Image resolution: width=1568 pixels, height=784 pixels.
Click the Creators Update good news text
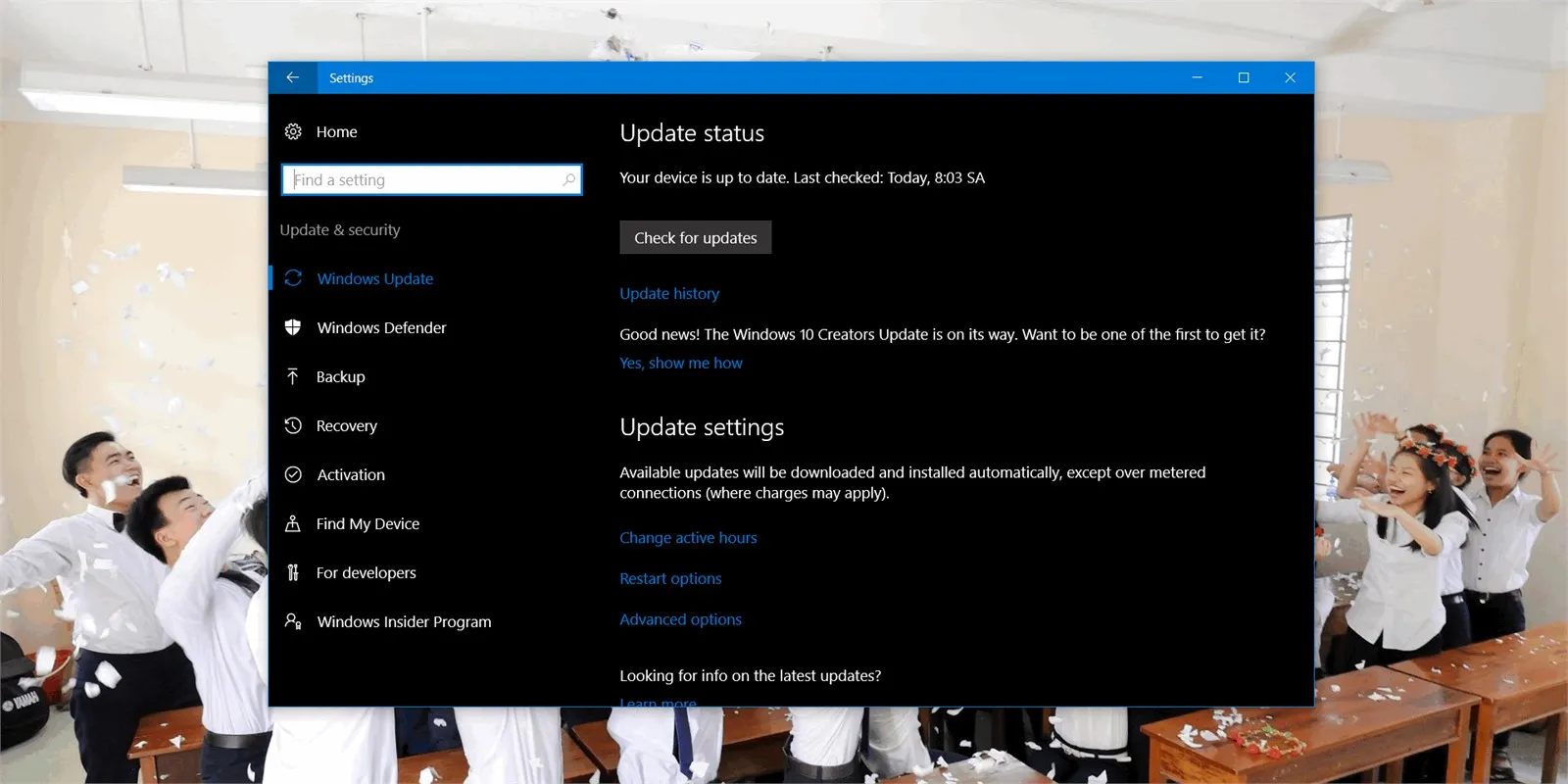coord(942,334)
